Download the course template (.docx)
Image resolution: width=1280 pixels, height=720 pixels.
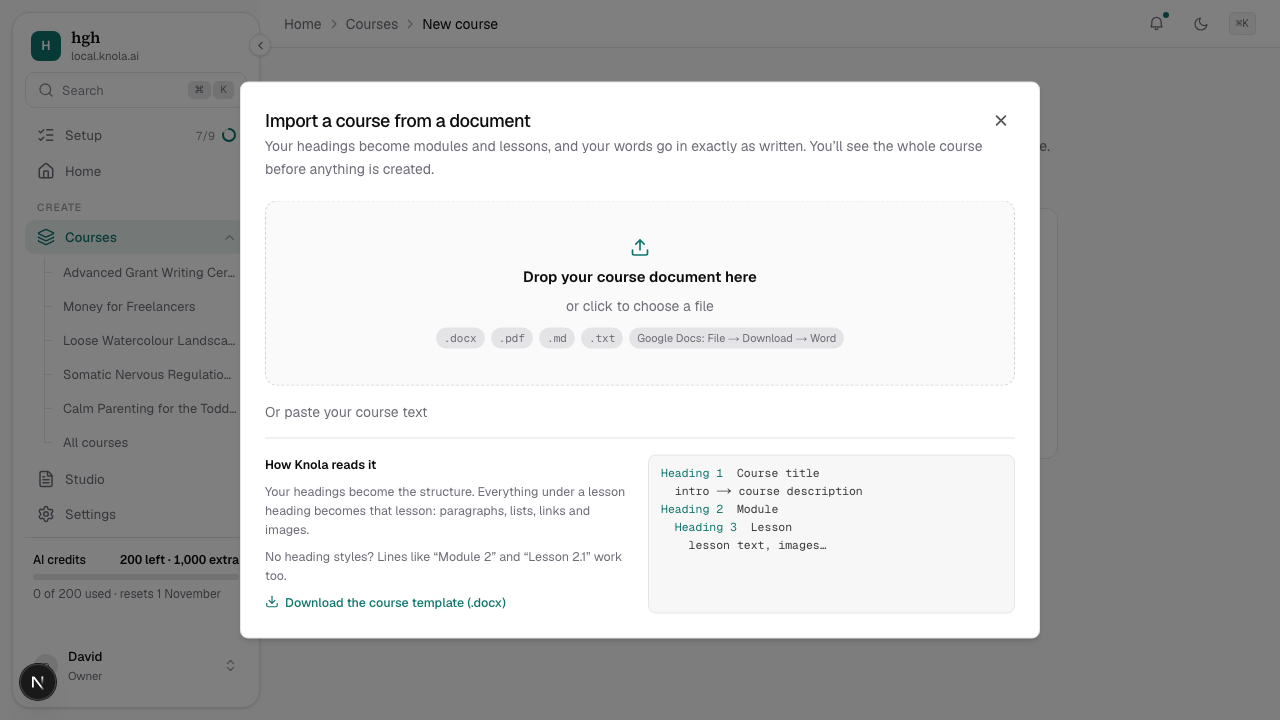tap(386, 603)
